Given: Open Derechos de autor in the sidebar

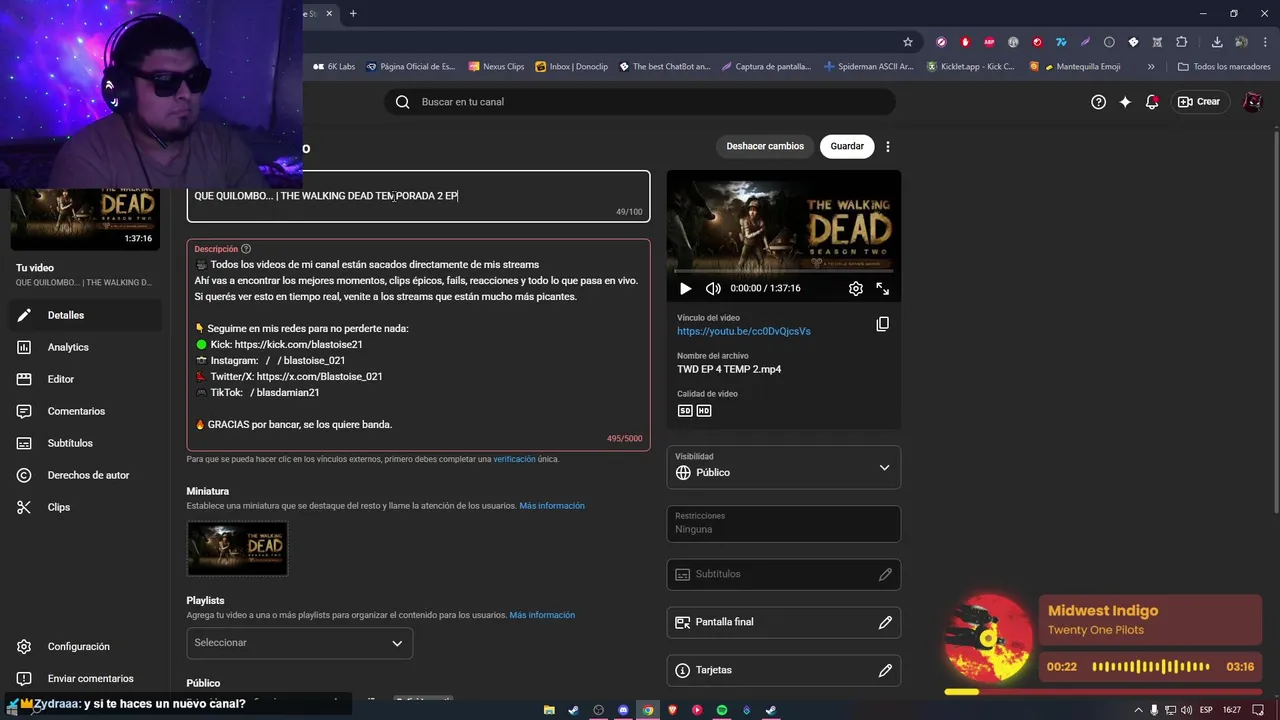Looking at the screenshot, I should (x=85, y=475).
